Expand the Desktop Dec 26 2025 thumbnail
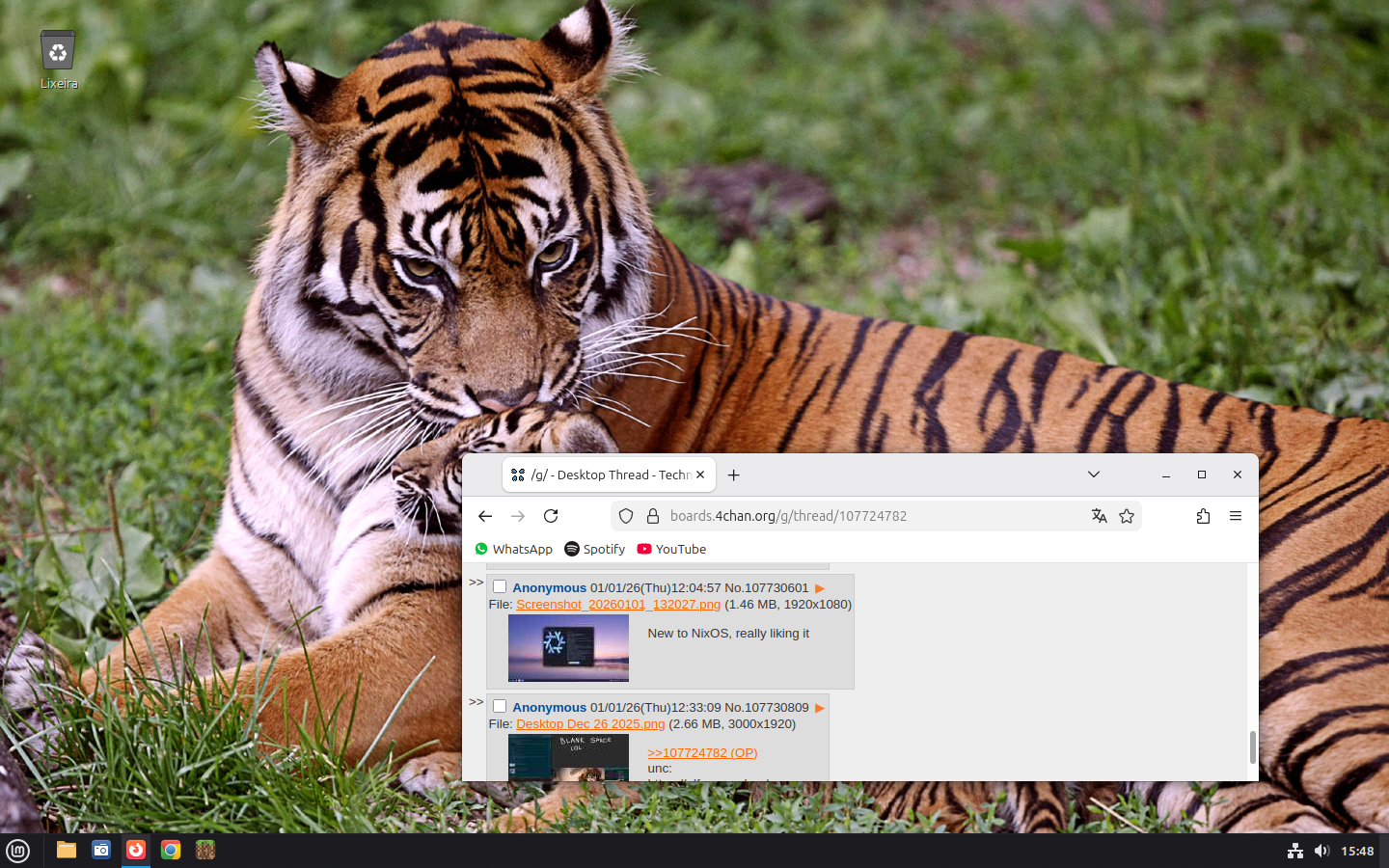Screen dimensions: 1389x868 pyautogui.click(x=568, y=757)
